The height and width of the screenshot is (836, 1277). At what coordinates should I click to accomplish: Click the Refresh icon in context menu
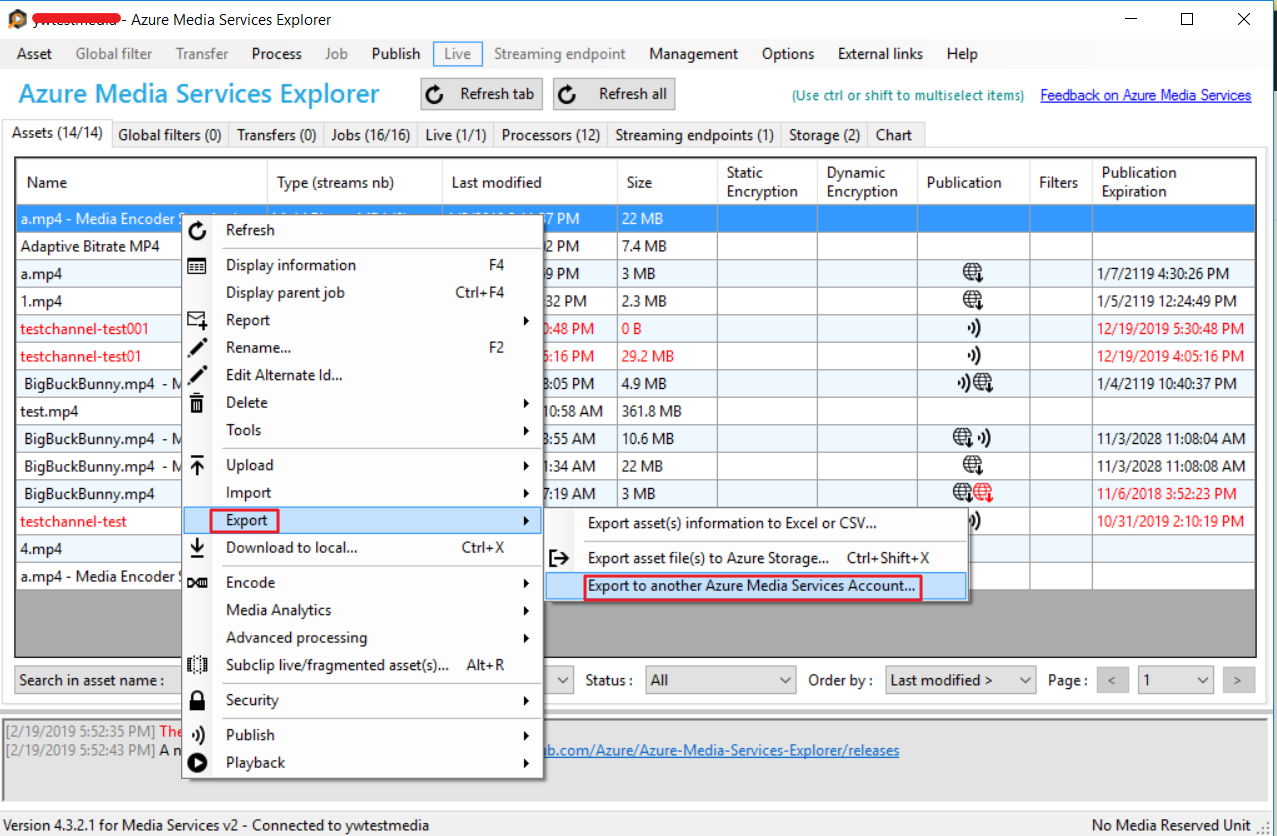pos(197,231)
